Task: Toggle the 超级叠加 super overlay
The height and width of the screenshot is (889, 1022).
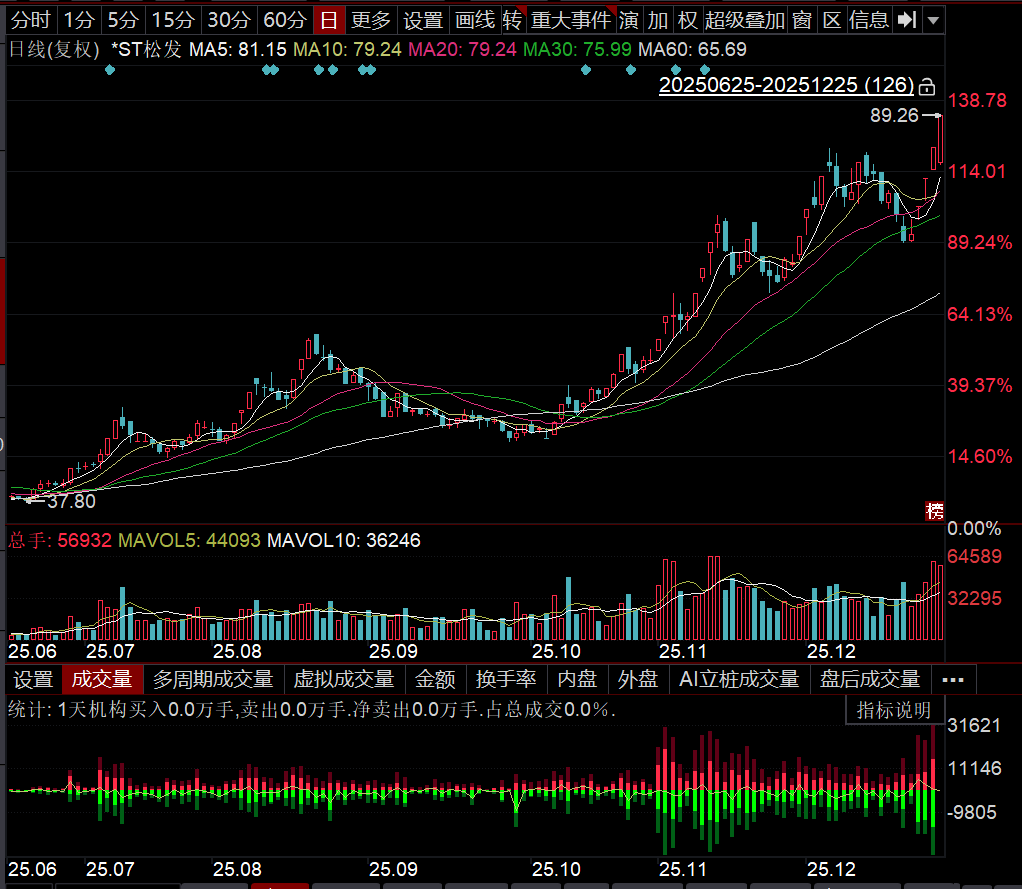Action: 744,20
